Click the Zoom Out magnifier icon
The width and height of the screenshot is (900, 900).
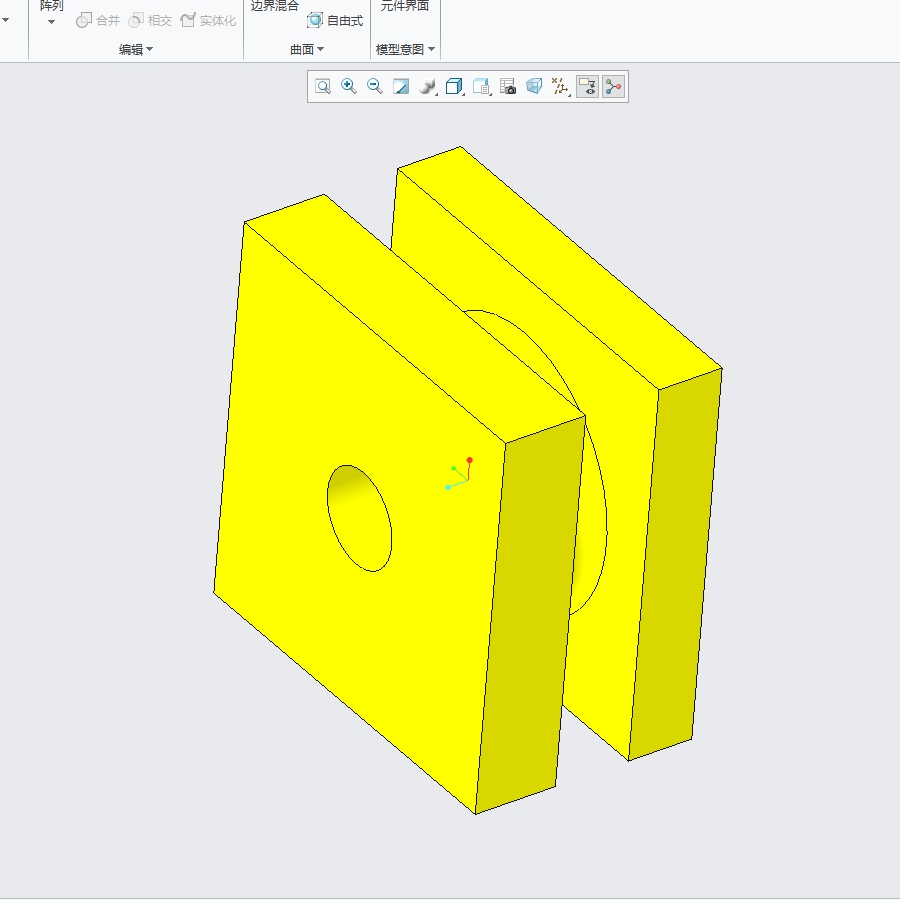click(375, 87)
